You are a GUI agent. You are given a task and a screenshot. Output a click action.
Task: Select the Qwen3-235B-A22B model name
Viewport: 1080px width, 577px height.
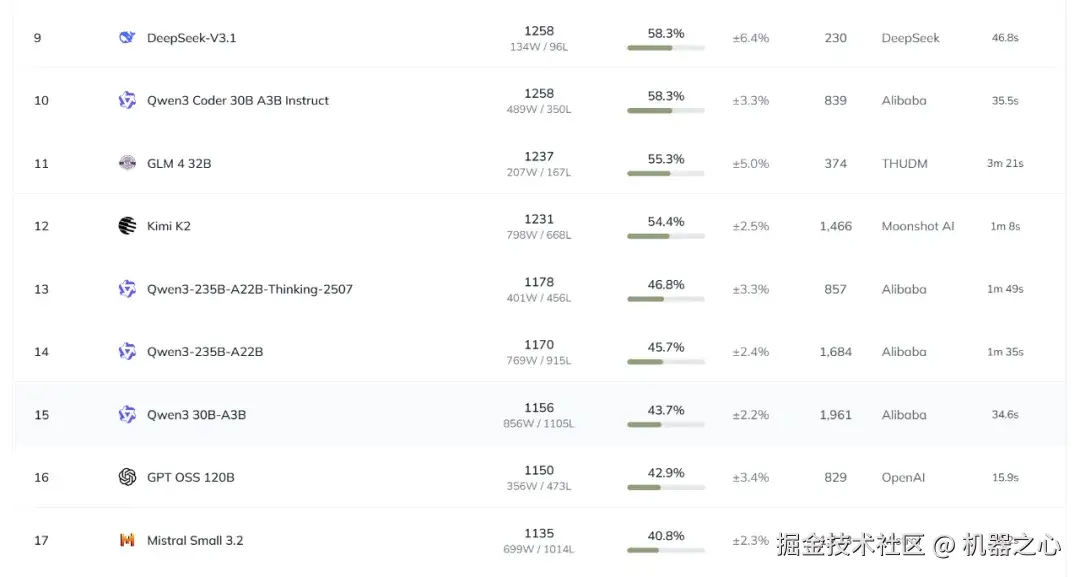tap(205, 352)
